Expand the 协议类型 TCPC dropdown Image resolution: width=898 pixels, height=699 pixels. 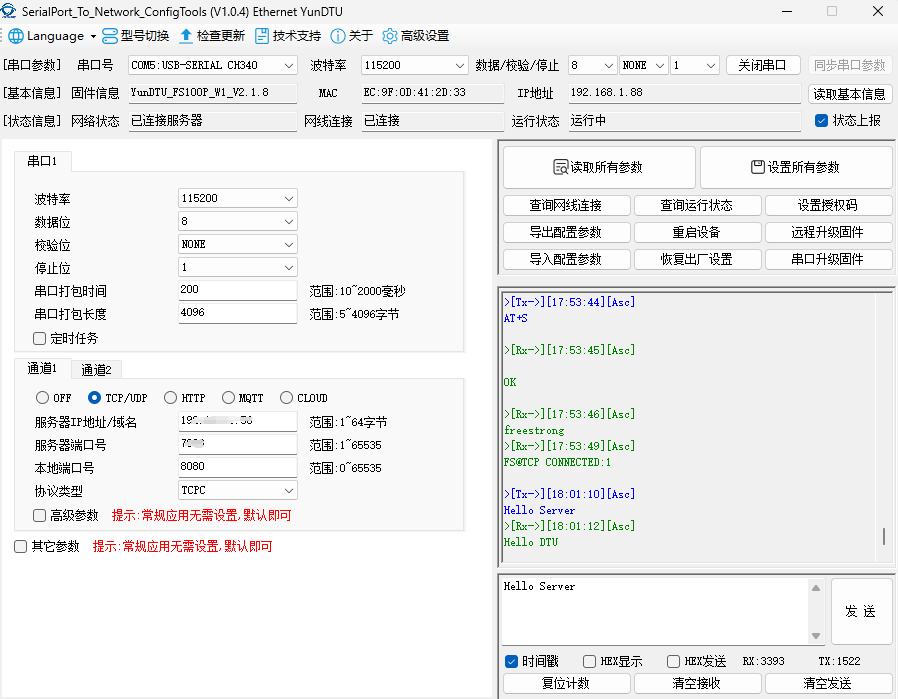[237, 491]
